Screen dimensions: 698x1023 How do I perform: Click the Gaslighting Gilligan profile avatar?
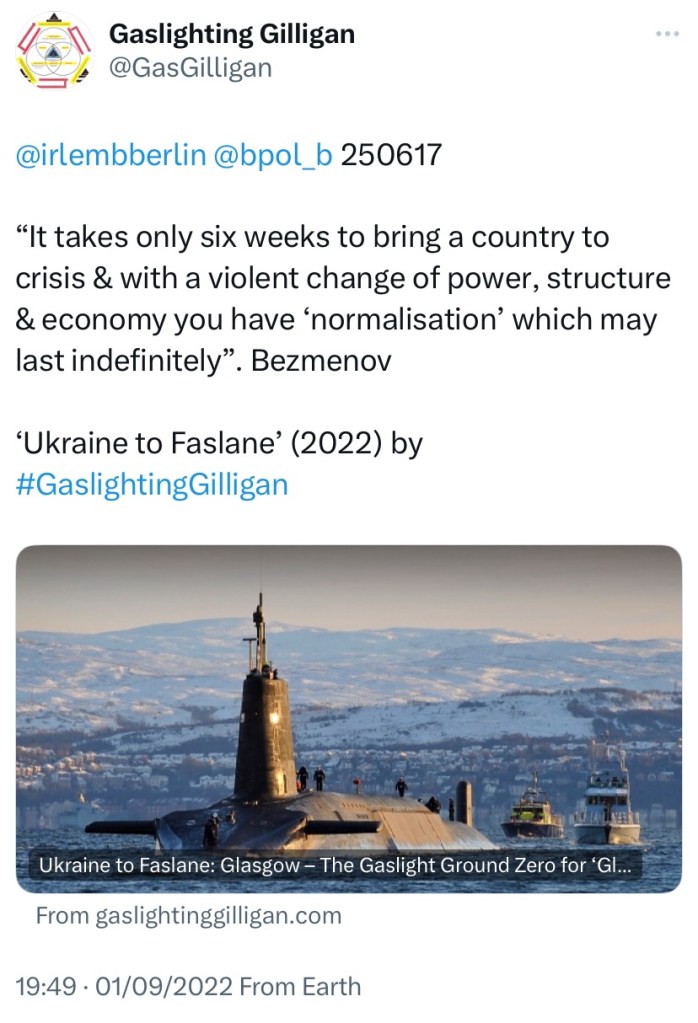50,51
